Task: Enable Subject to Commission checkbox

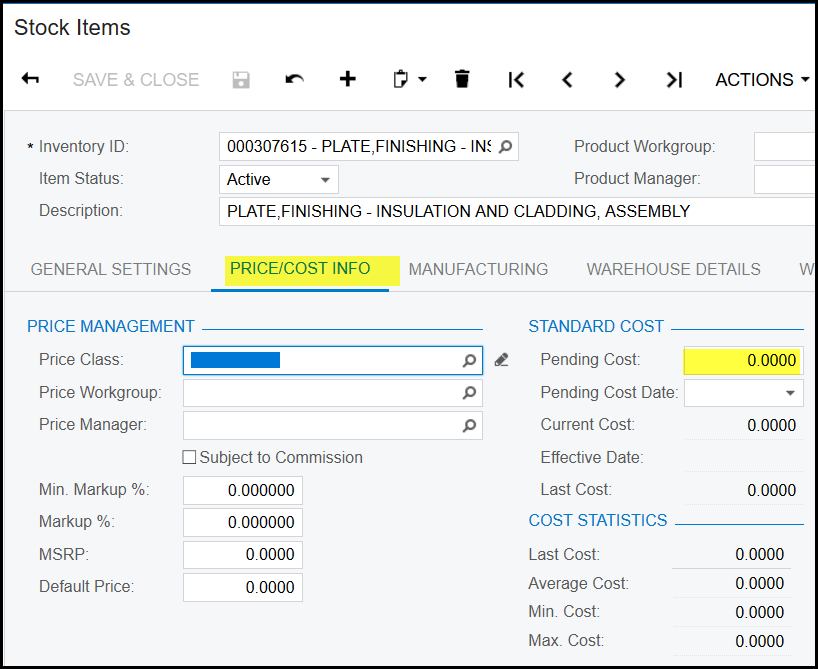Action: [189, 458]
